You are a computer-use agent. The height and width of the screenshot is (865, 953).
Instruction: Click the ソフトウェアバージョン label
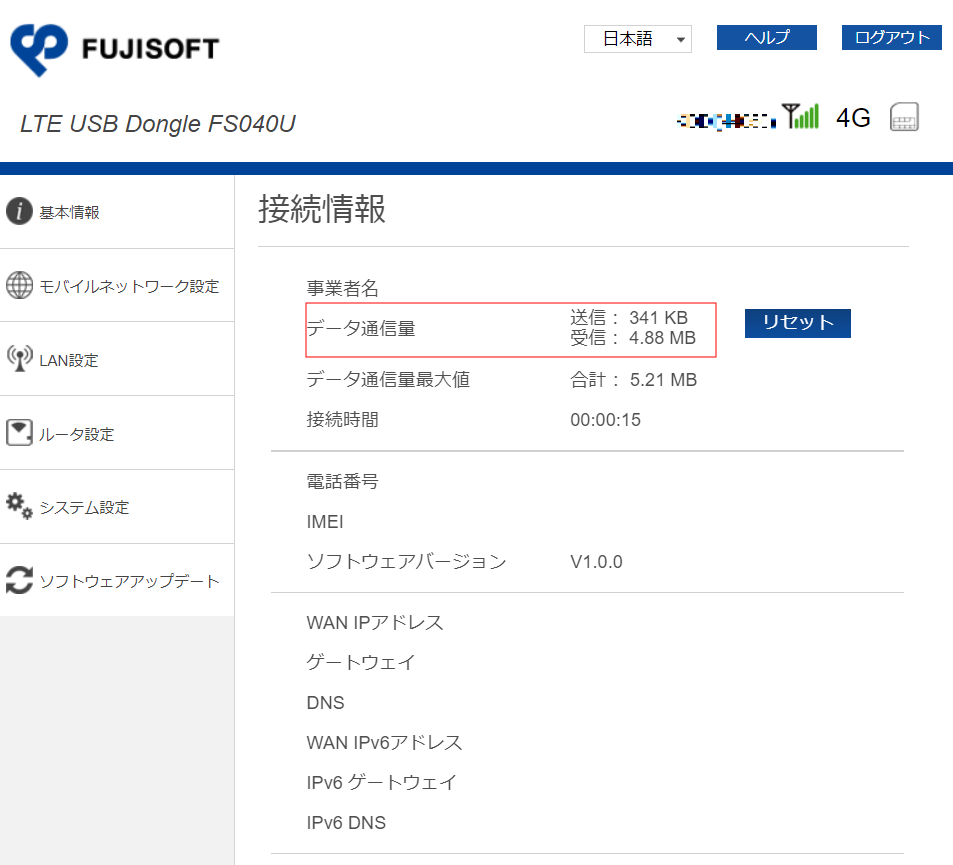[x=406, y=562]
